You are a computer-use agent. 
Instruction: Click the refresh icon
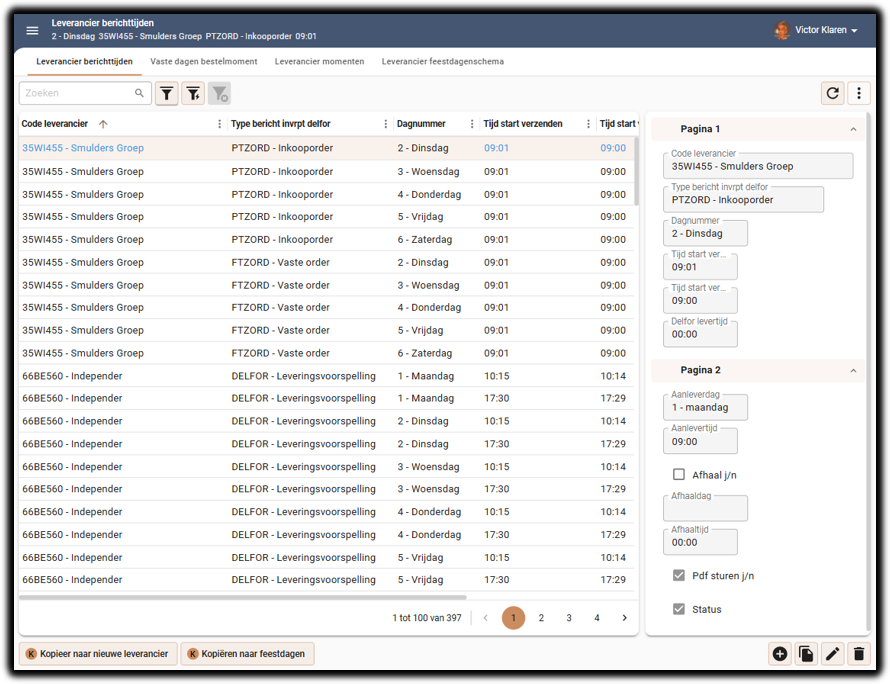pyautogui.click(x=832, y=93)
